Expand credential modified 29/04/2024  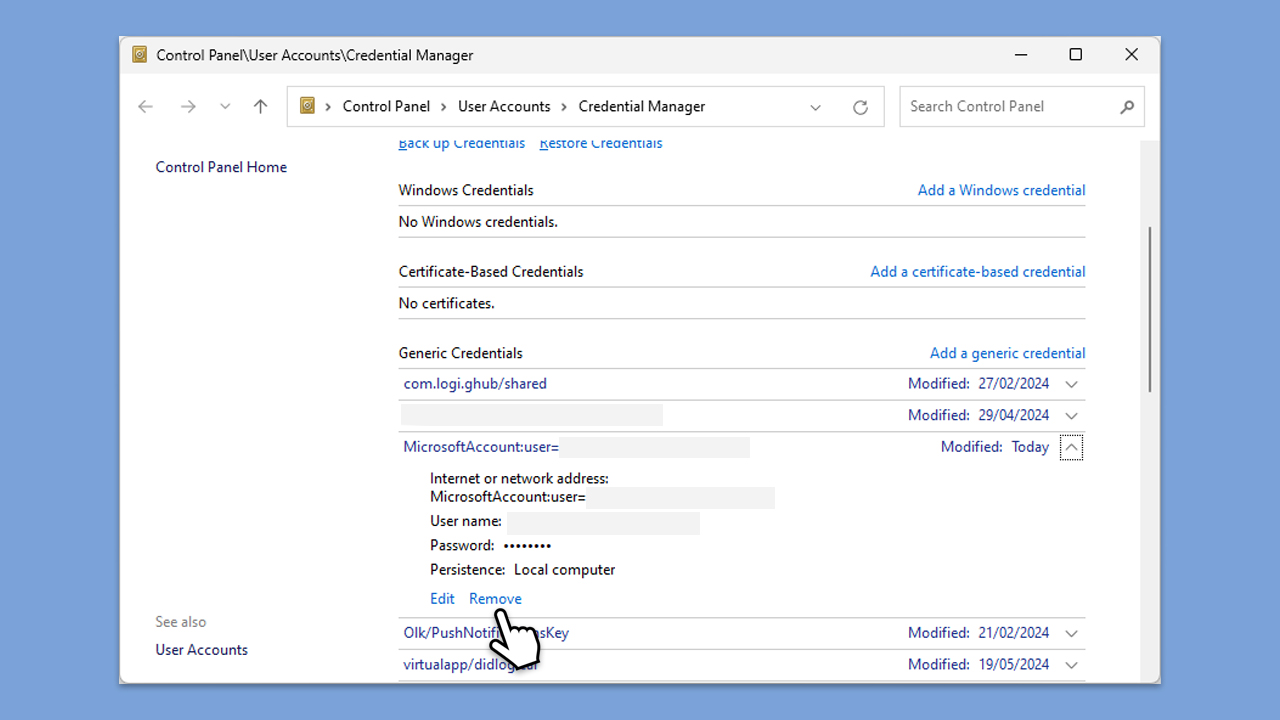tap(1072, 415)
